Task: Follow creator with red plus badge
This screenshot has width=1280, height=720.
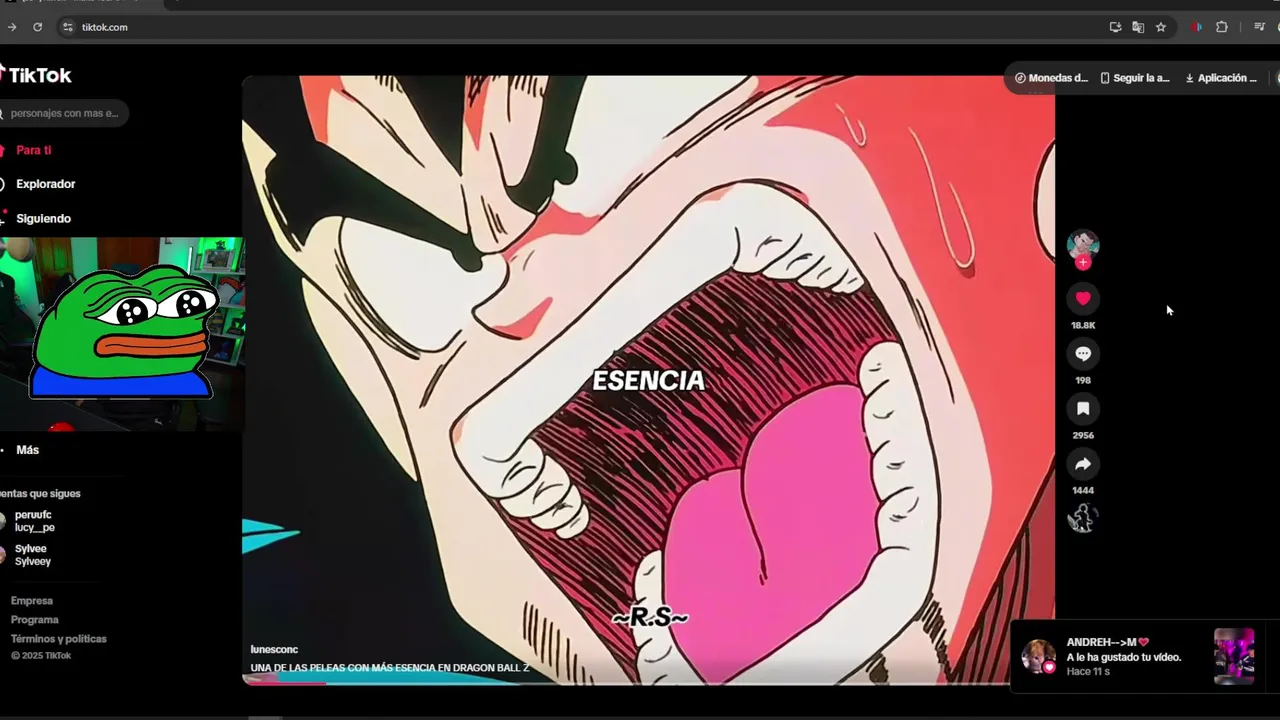Action: (x=1083, y=263)
